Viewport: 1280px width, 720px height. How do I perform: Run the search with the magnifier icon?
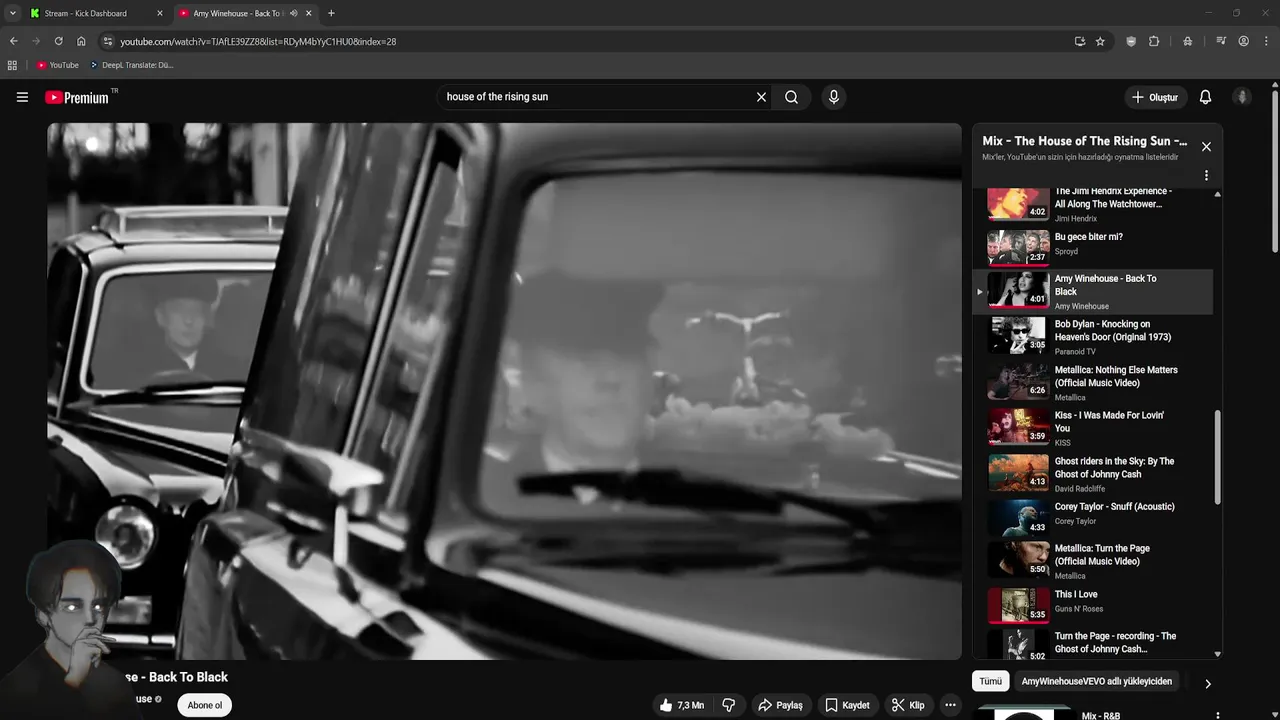pos(791,97)
